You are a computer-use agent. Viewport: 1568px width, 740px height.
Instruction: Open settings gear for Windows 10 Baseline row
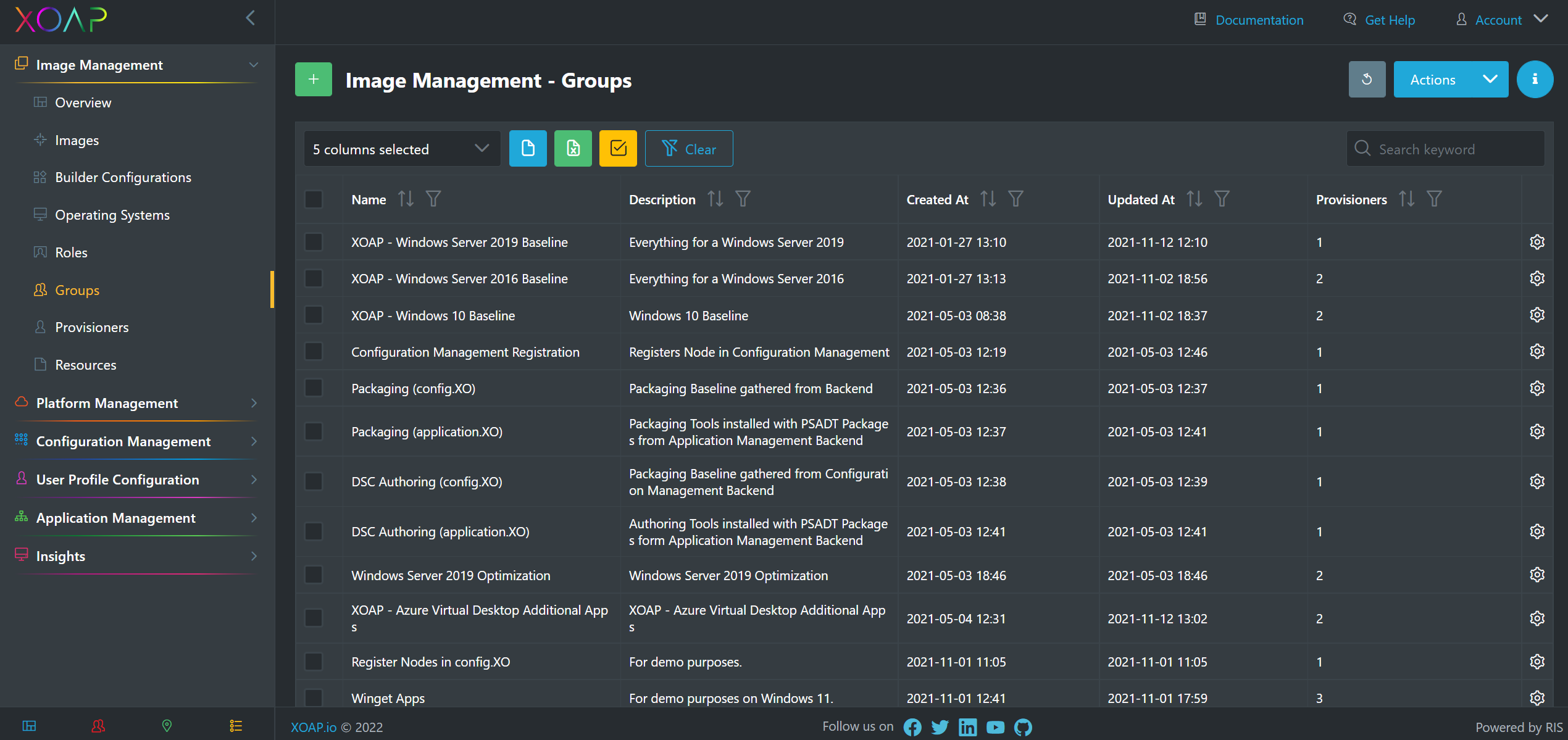(1537, 315)
